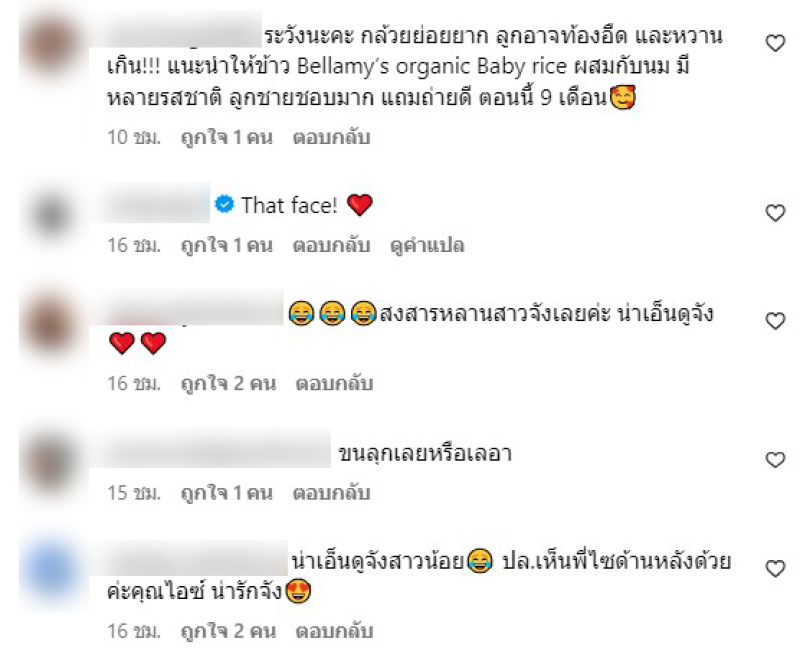Open the blue avatar of last commenter
This screenshot has height=658, width=800.
[x=52, y=570]
